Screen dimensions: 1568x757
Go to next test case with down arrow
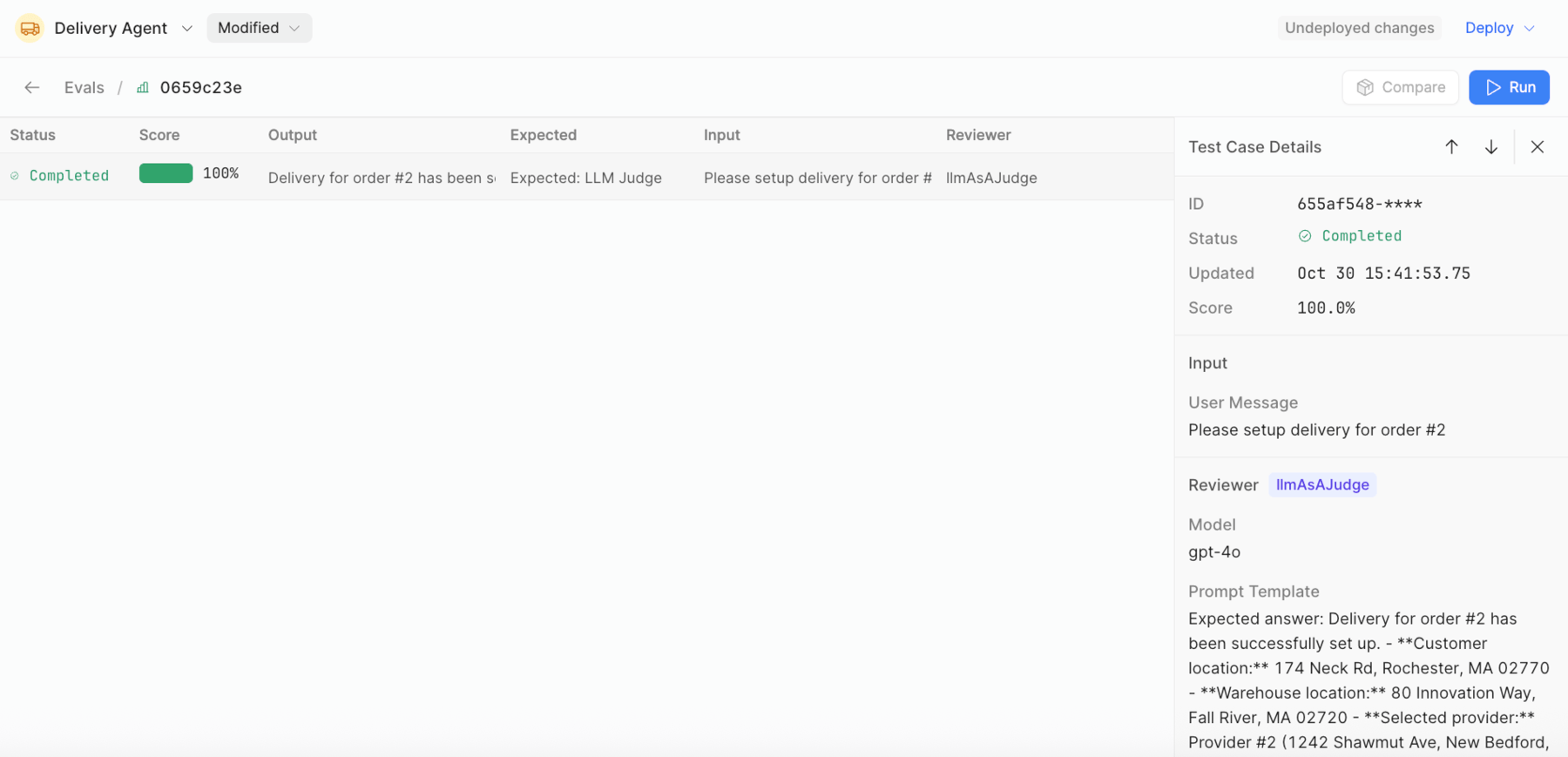point(1491,147)
